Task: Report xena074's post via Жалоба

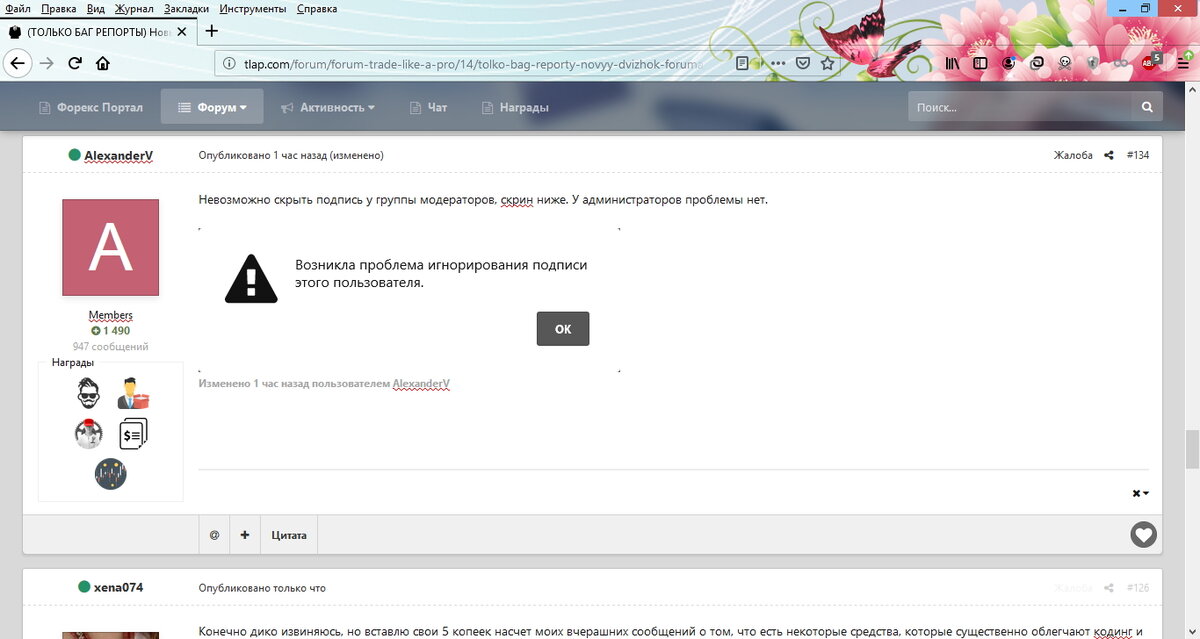Action: tap(1073, 588)
